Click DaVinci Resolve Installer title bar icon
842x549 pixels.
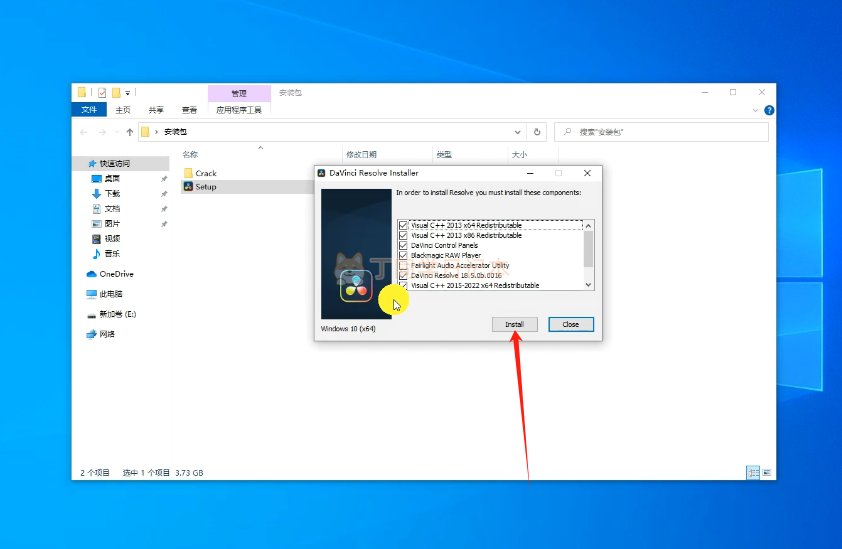coord(322,173)
